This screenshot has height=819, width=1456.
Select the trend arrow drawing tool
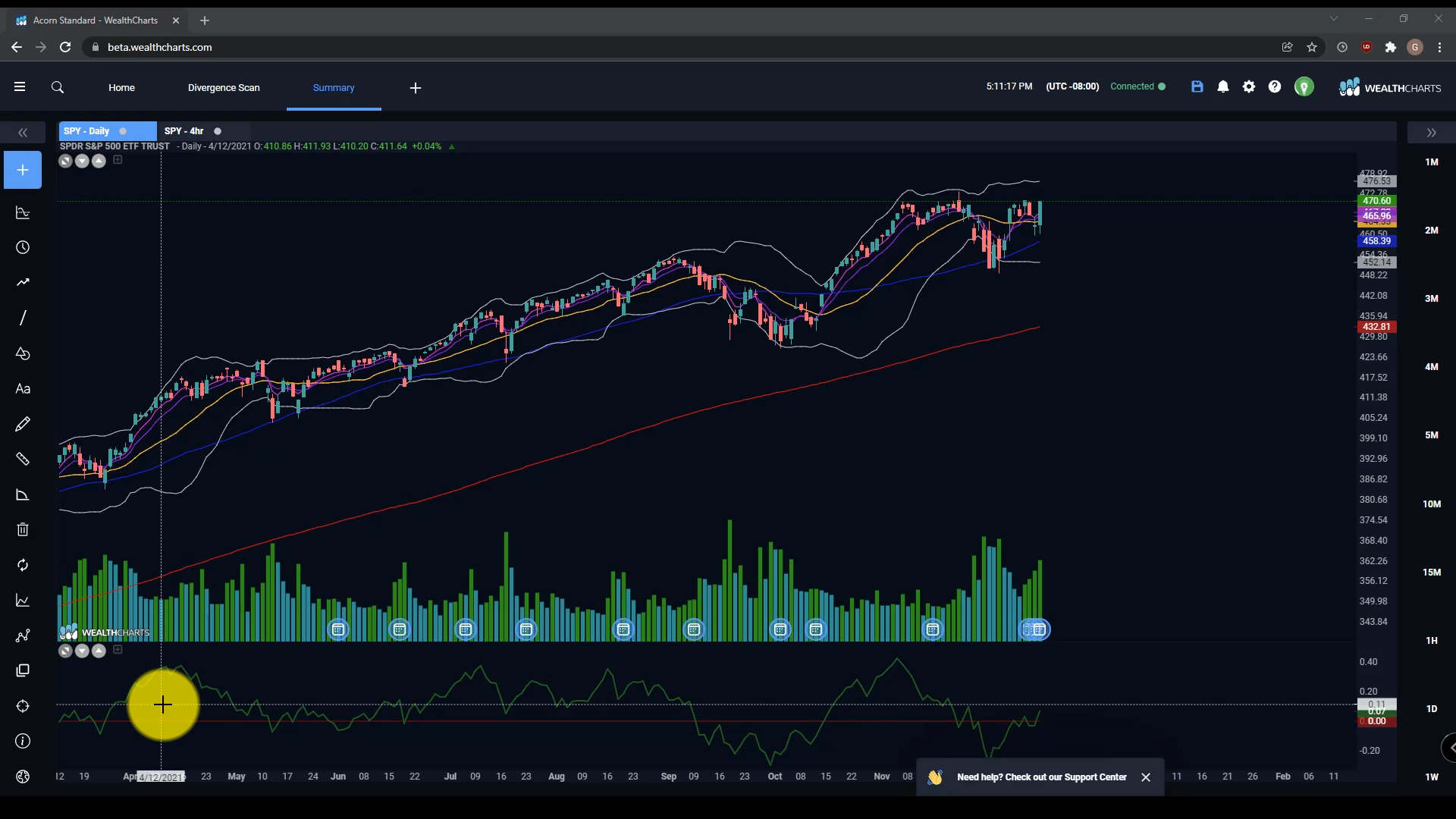[23, 282]
